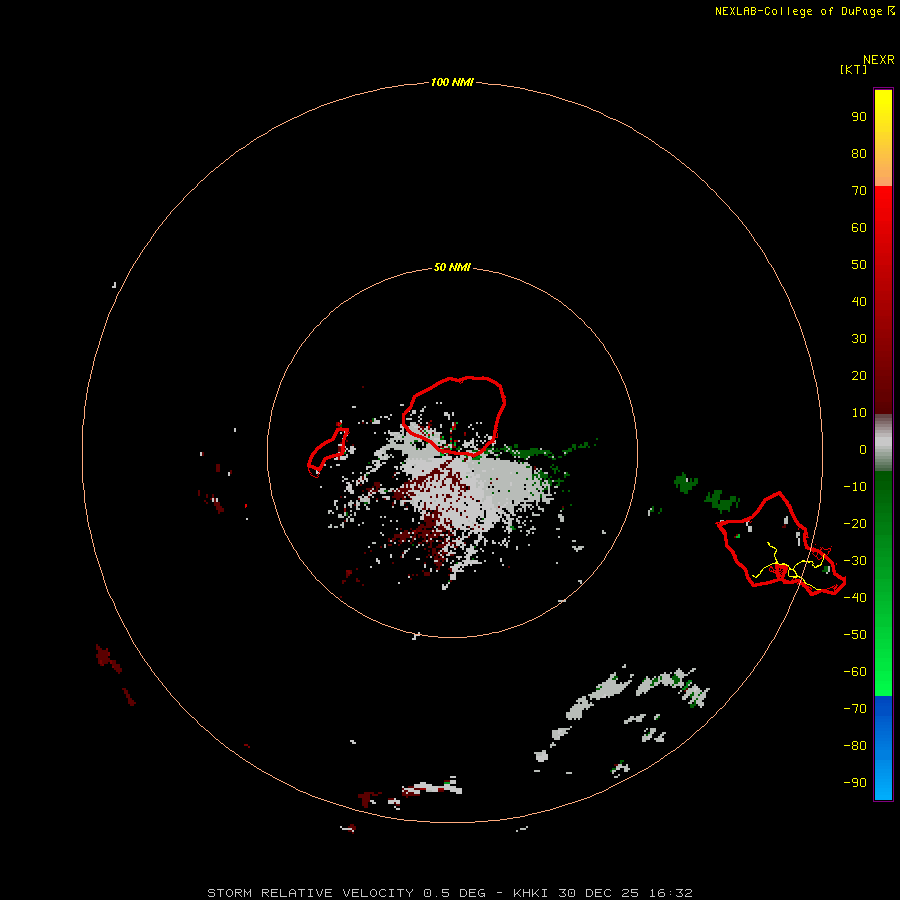Pick the bright green band near -60
This screenshot has height=900, width=900.
(x=883, y=672)
